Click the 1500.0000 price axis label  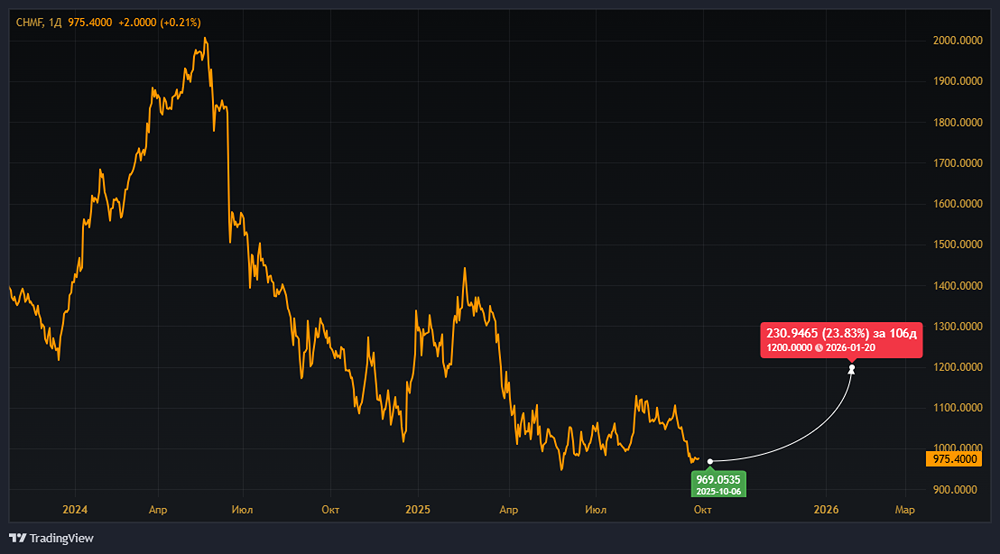click(x=957, y=244)
